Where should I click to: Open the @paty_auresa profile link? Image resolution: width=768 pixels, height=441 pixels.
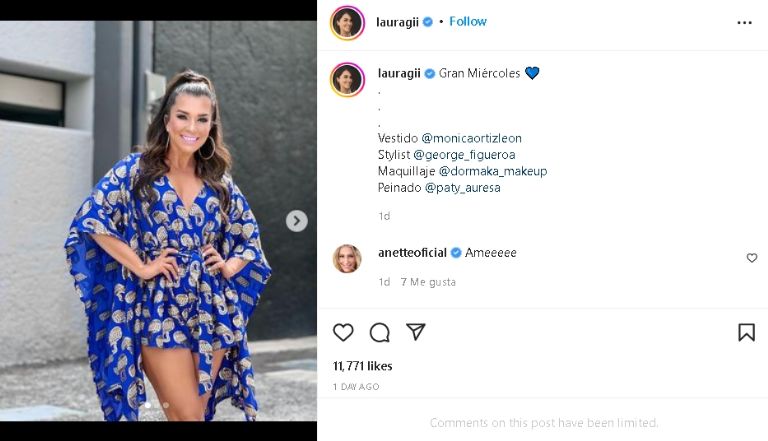click(x=462, y=188)
